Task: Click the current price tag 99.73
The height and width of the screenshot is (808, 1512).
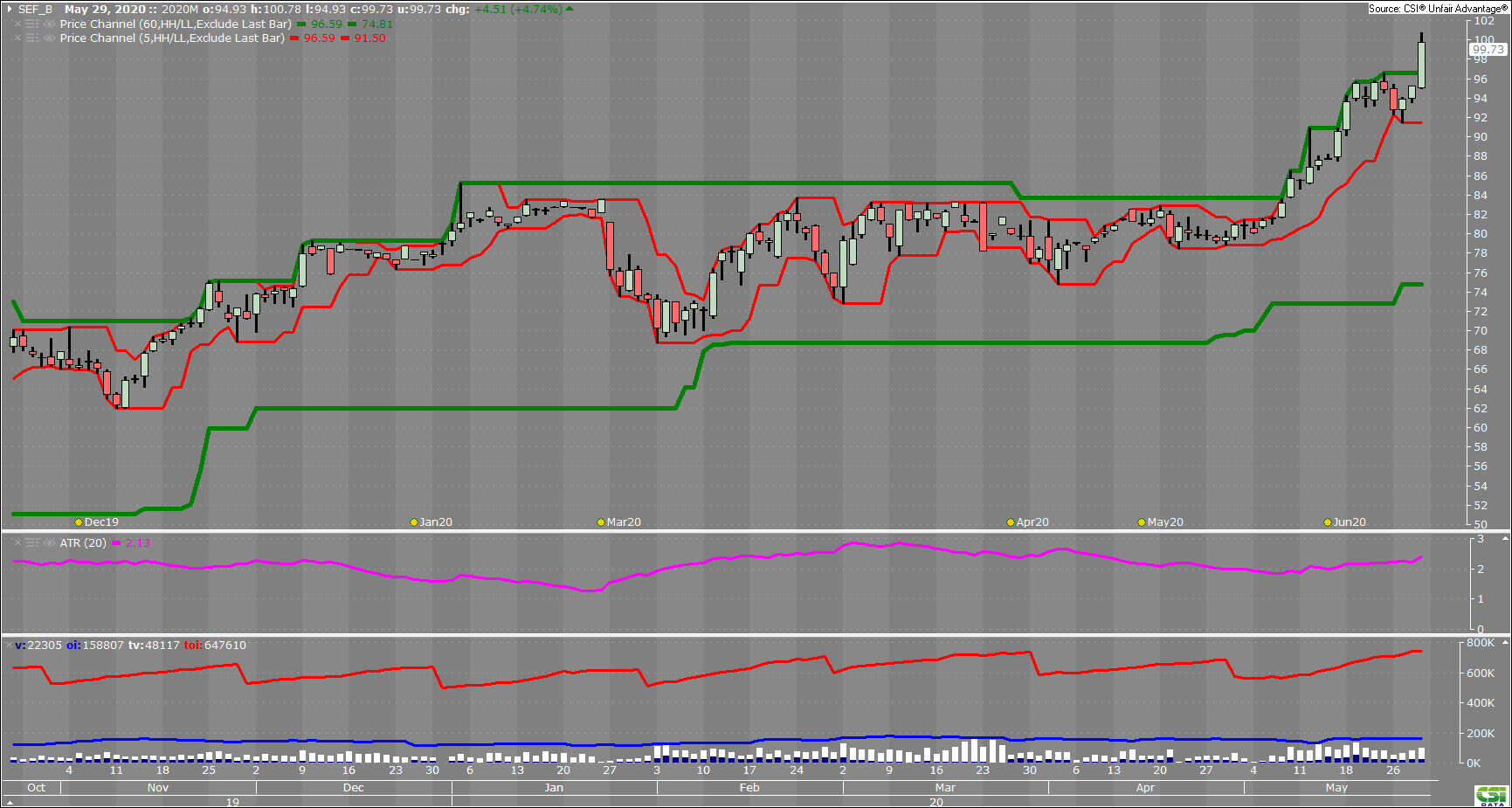Action: click(x=1488, y=50)
